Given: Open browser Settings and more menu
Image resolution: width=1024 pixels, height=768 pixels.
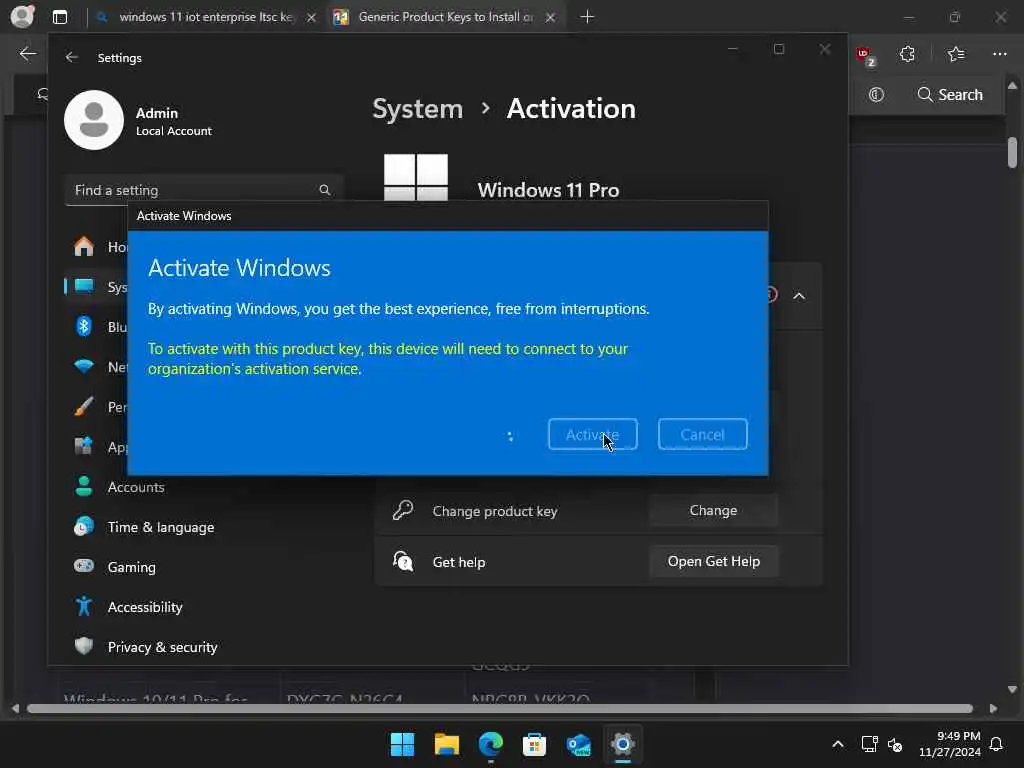Looking at the screenshot, I should [x=999, y=54].
